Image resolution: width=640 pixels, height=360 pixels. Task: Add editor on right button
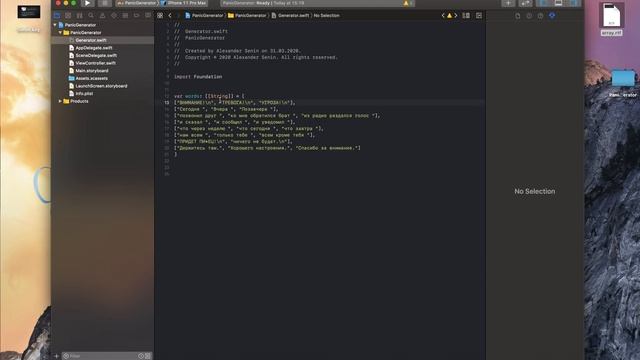coord(479,16)
